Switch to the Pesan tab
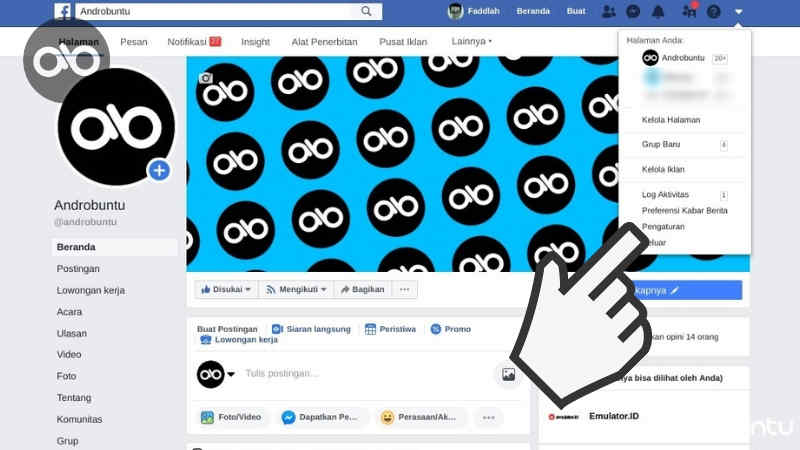The image size is (800, 450). pos(134,42)
